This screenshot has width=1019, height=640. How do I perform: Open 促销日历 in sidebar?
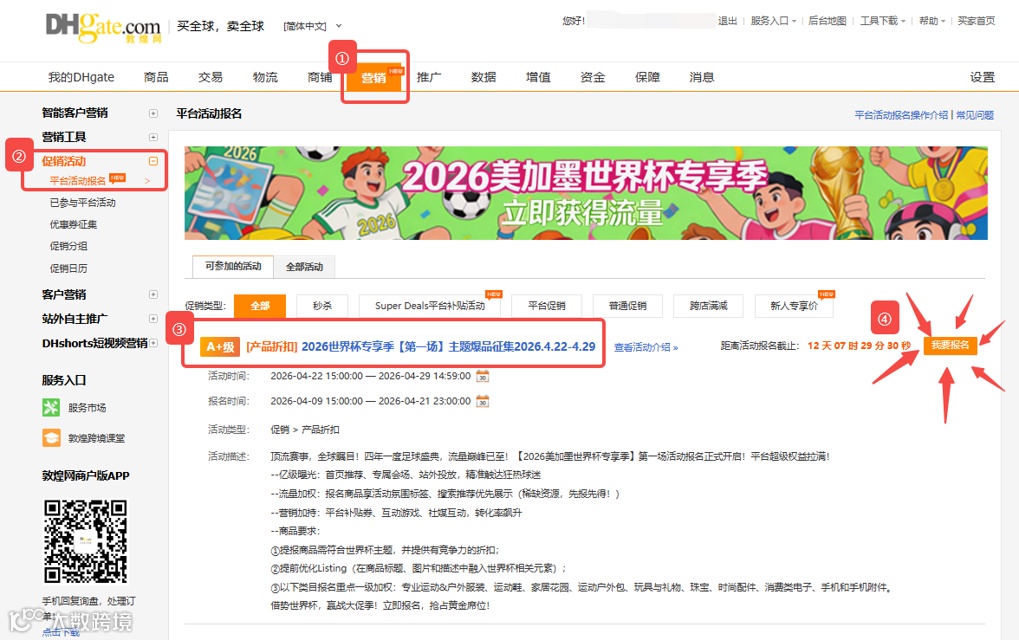[68, 268]
